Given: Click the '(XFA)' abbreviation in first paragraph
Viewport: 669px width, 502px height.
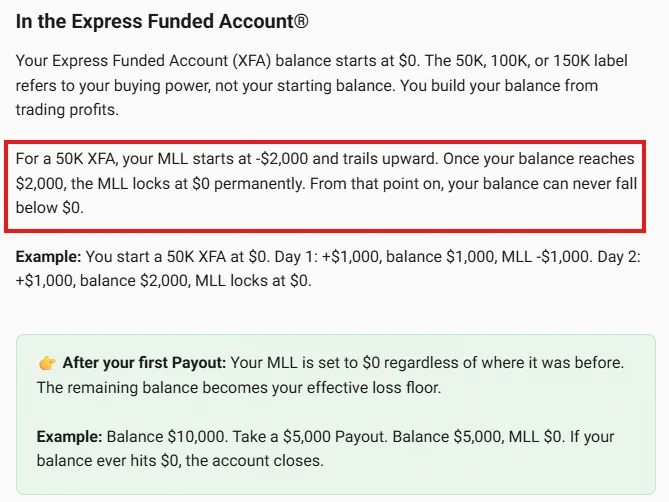Looking at the screenshot, I should (x=252, y=61).
